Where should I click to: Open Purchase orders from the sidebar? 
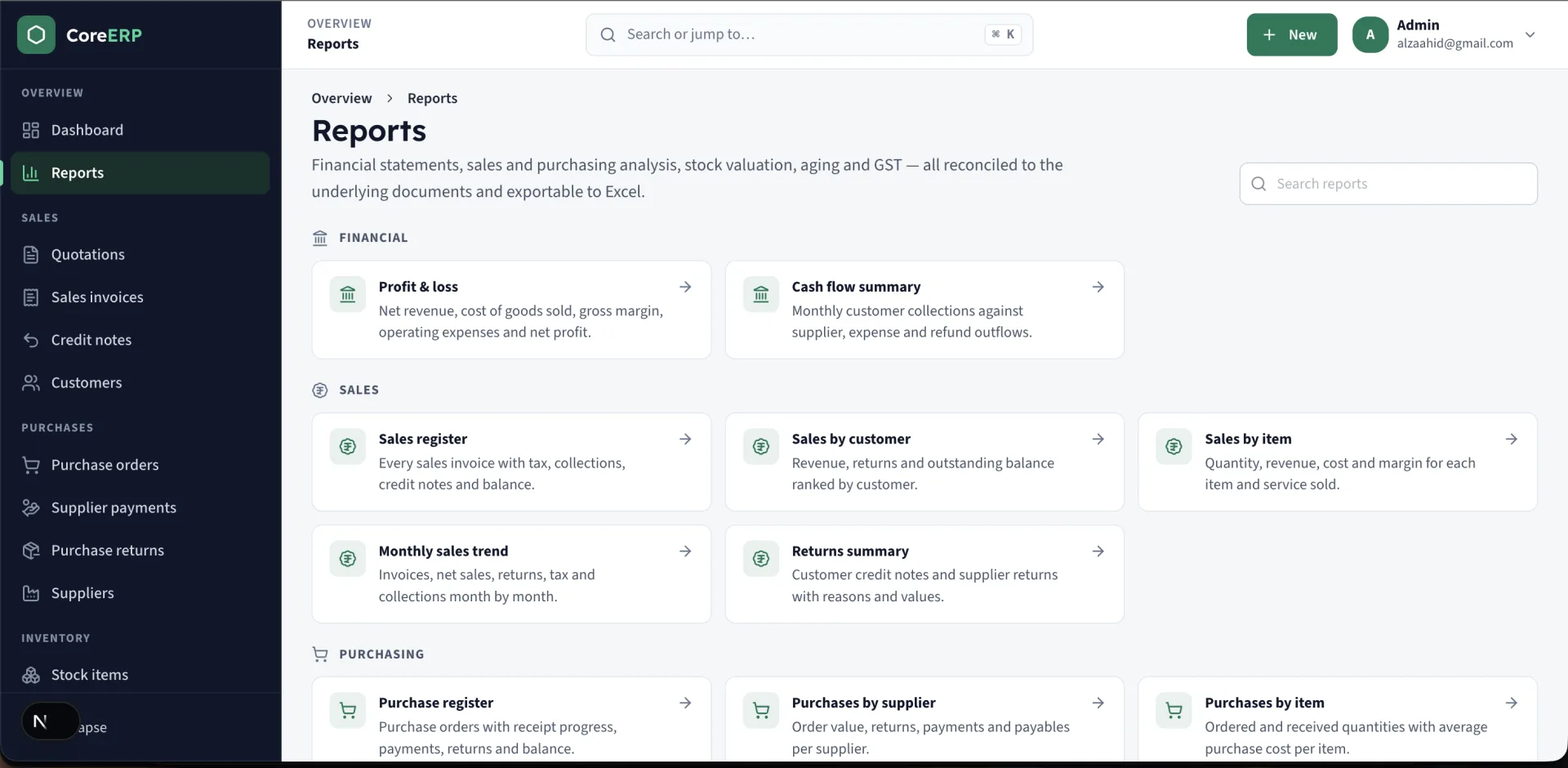pos(140,465)
